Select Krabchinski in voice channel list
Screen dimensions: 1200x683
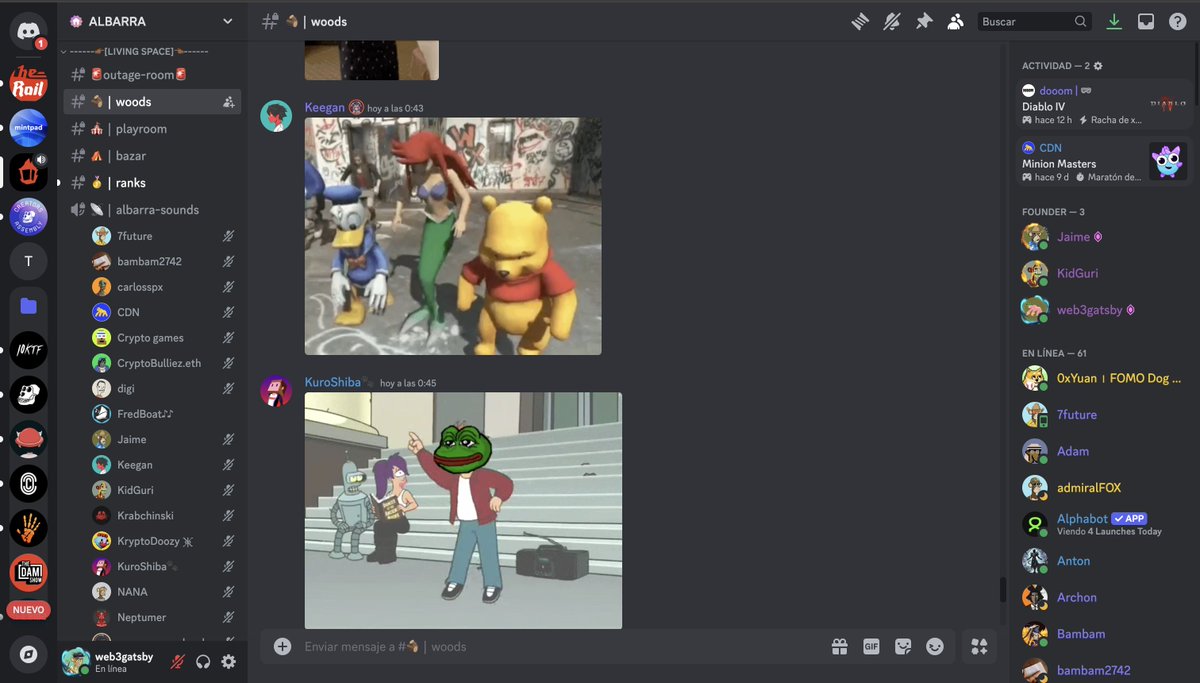(165, 515)
